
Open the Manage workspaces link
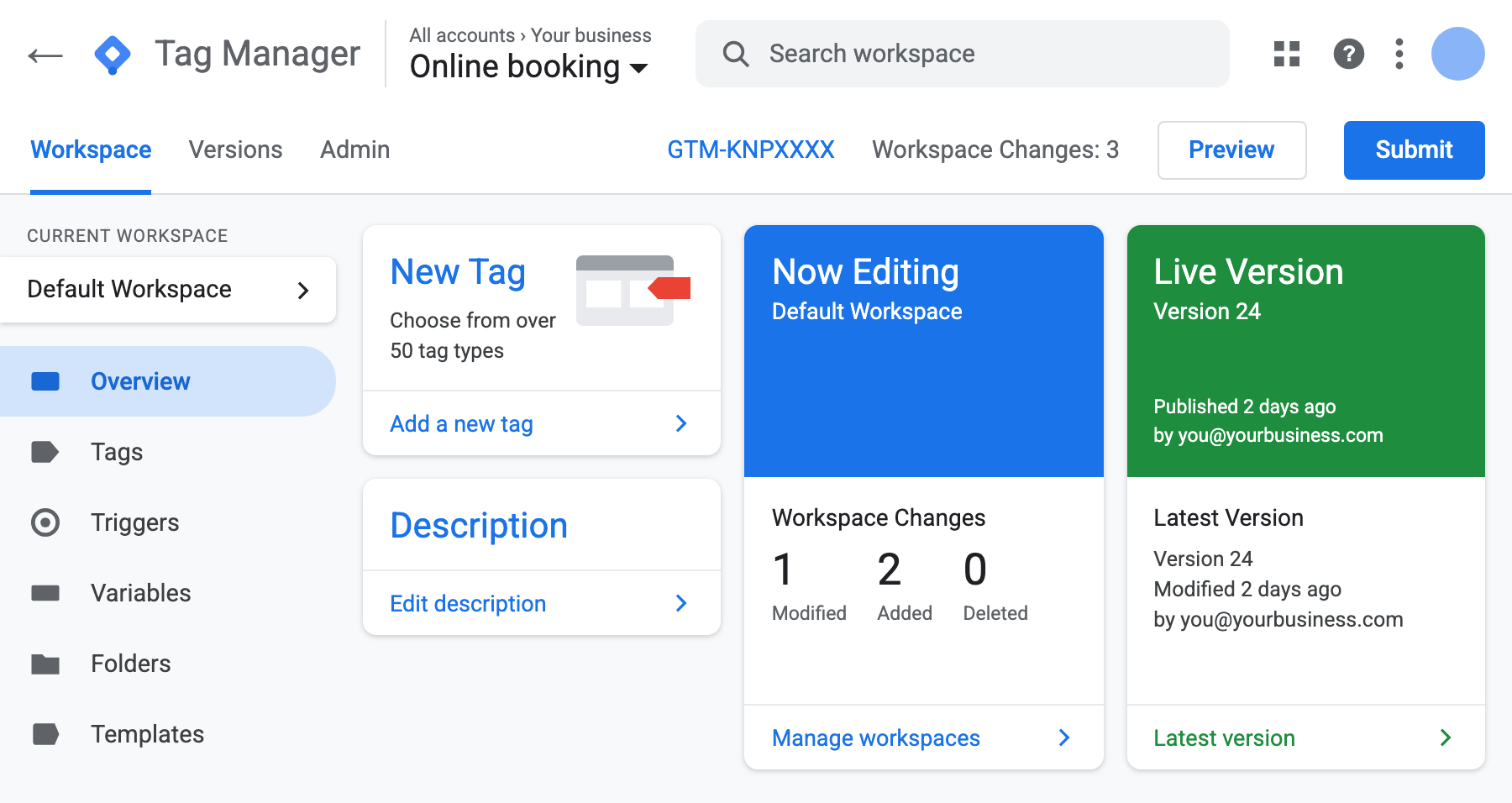tap(876, 738)
